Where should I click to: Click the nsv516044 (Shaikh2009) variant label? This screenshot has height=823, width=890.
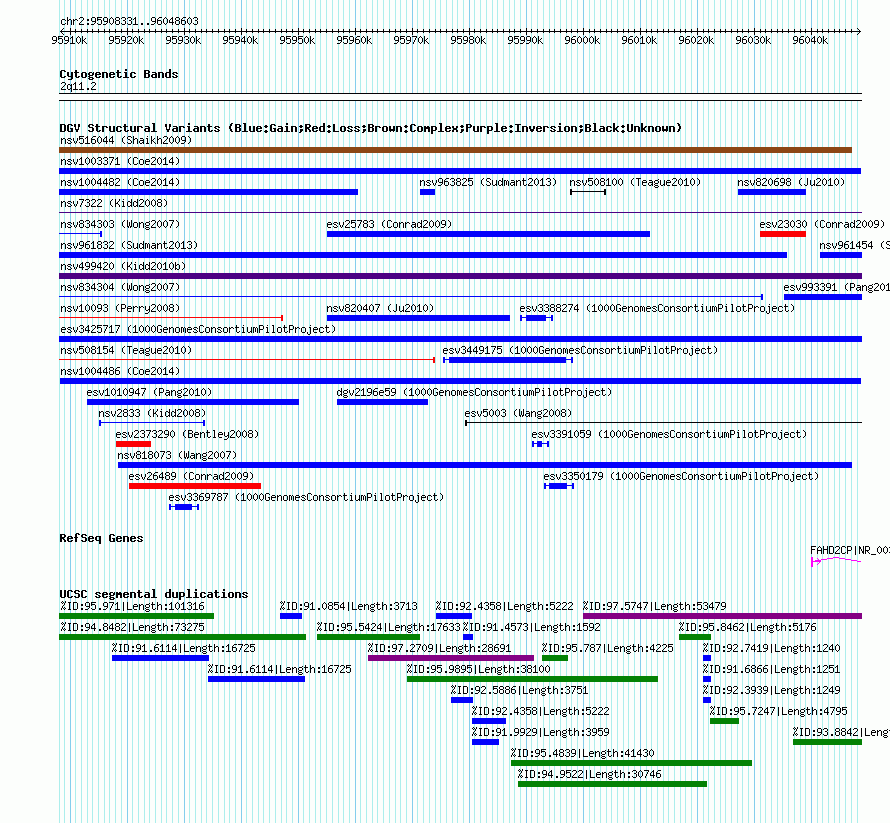point(126,140)
